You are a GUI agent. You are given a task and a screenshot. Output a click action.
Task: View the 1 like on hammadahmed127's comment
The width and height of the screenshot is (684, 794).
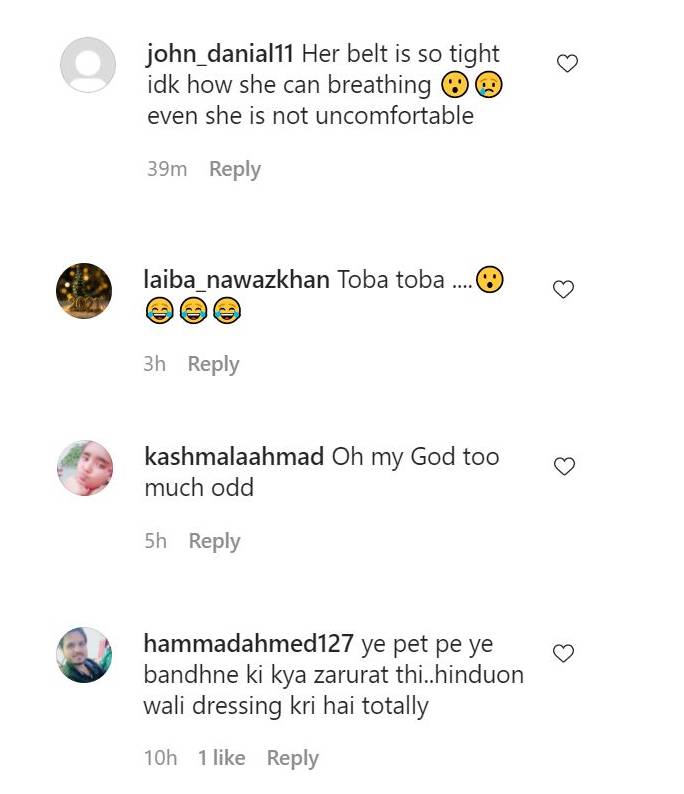[x=222, y=758]
